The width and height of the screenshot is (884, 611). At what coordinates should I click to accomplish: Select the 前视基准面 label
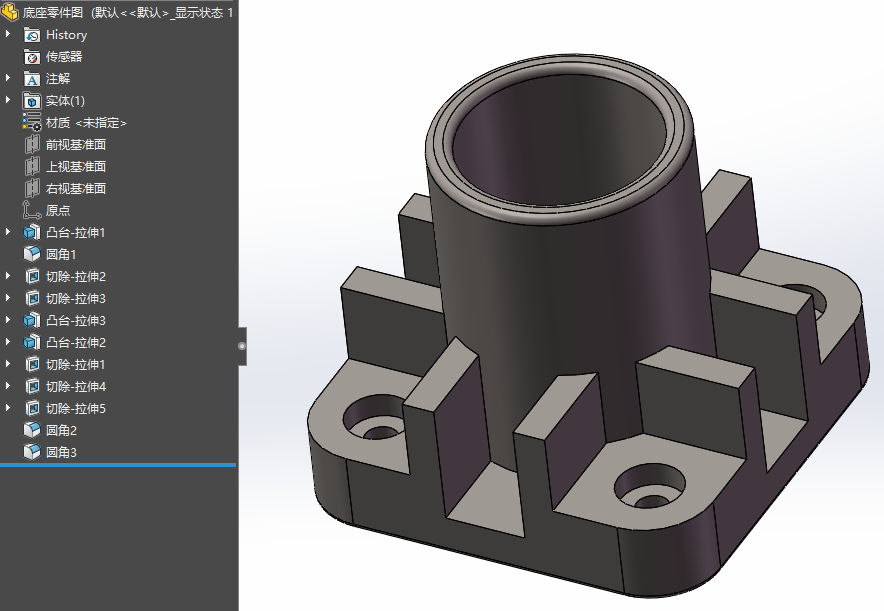76,145
